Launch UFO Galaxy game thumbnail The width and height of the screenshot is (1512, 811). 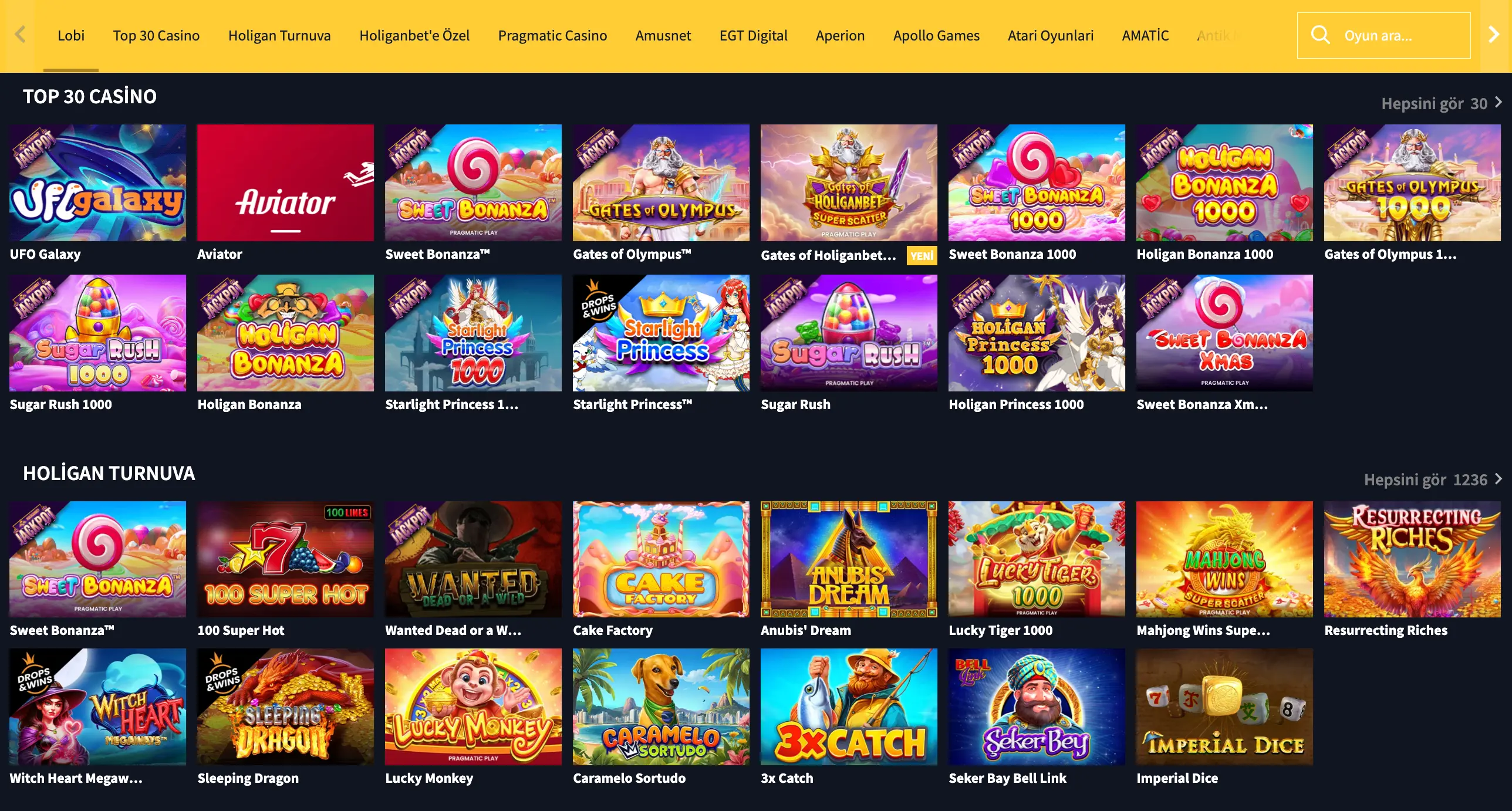(x=97, y=183)
